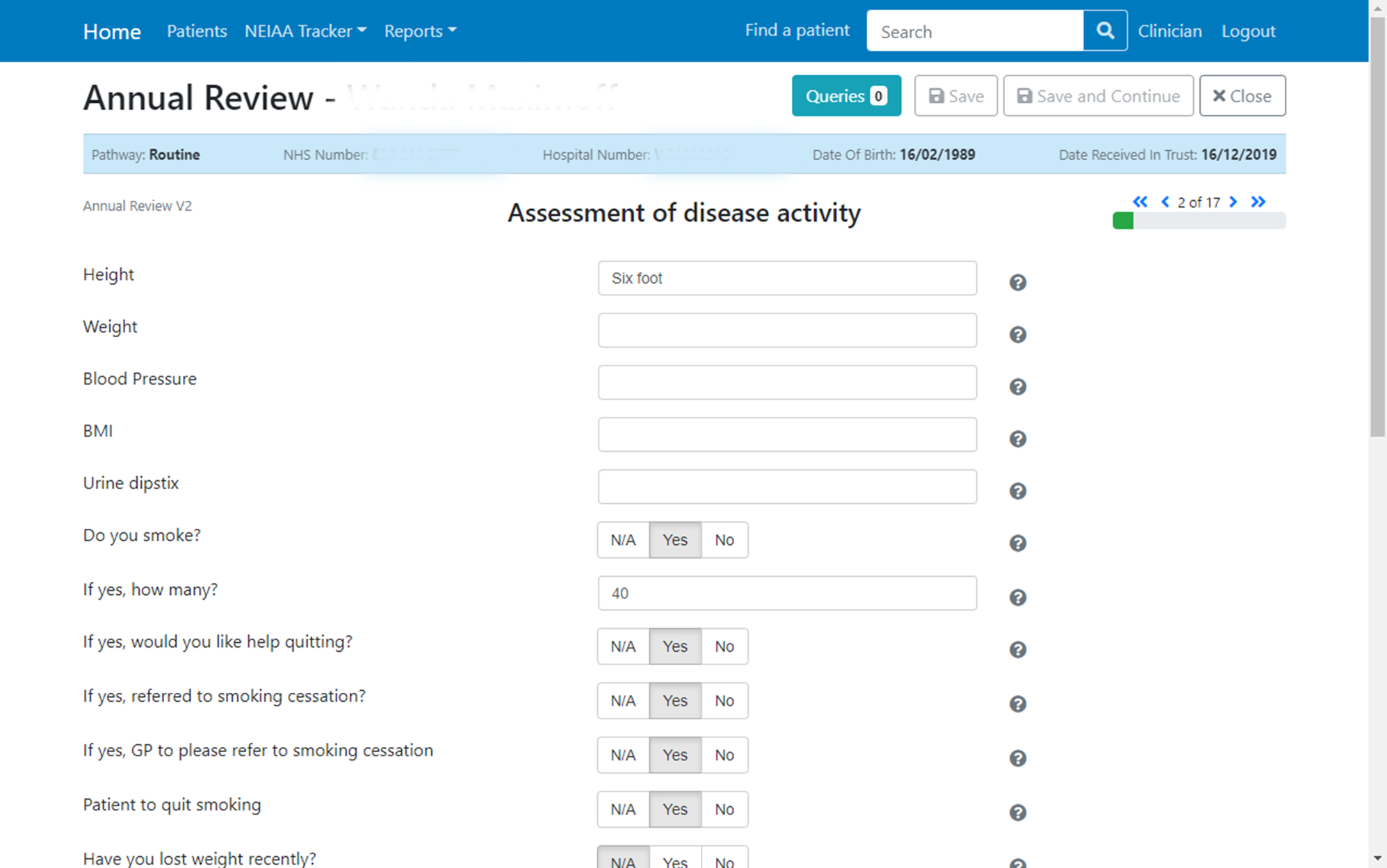Select Yes for Do you smoke

(x=675, y=540)
